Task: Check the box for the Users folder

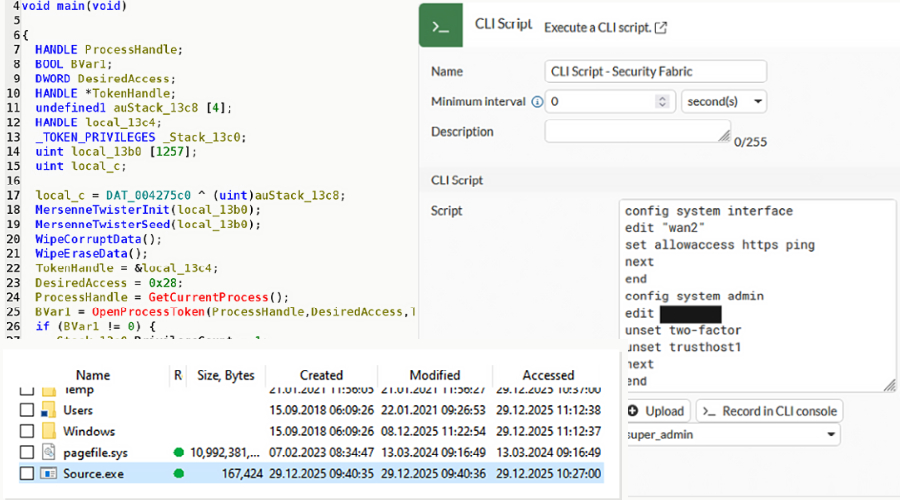Action: pos(27,410)
